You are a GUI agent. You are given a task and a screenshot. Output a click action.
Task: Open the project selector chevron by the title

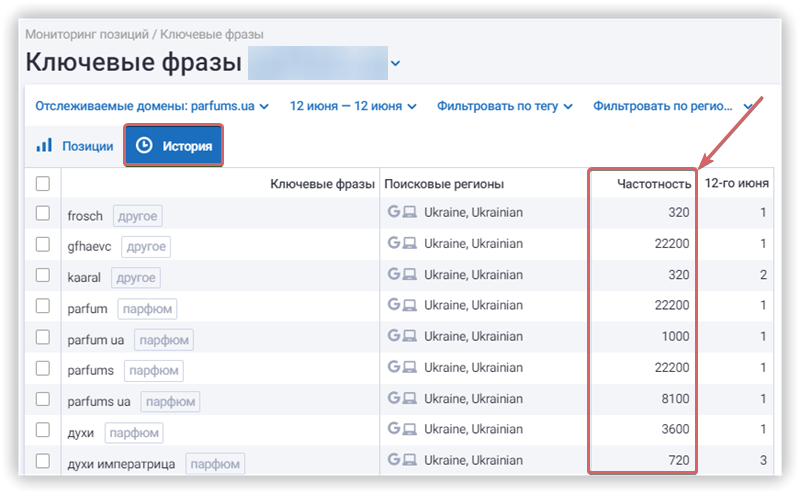395,63
